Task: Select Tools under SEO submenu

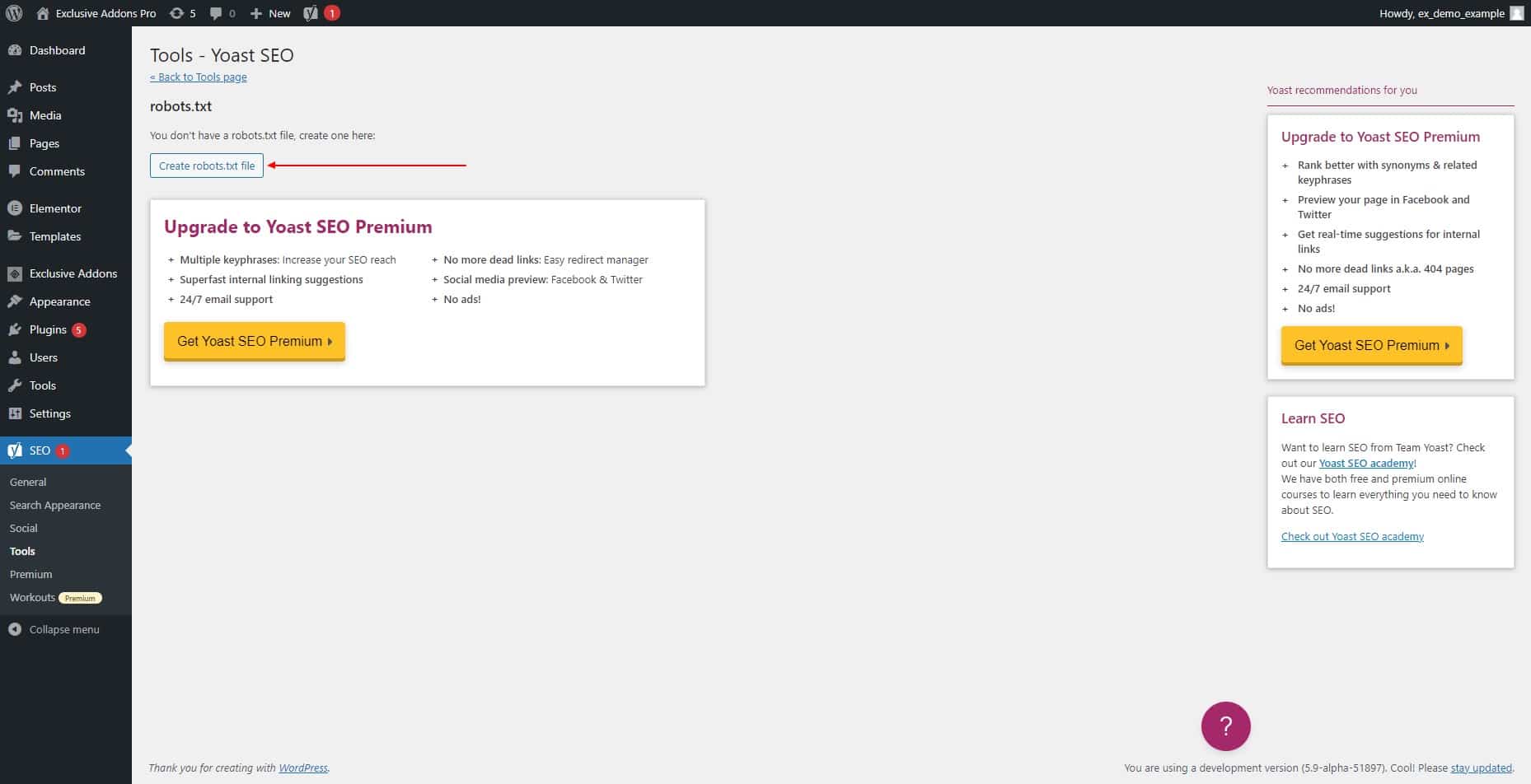Action: pyautogui.click(x=22, y=551)
